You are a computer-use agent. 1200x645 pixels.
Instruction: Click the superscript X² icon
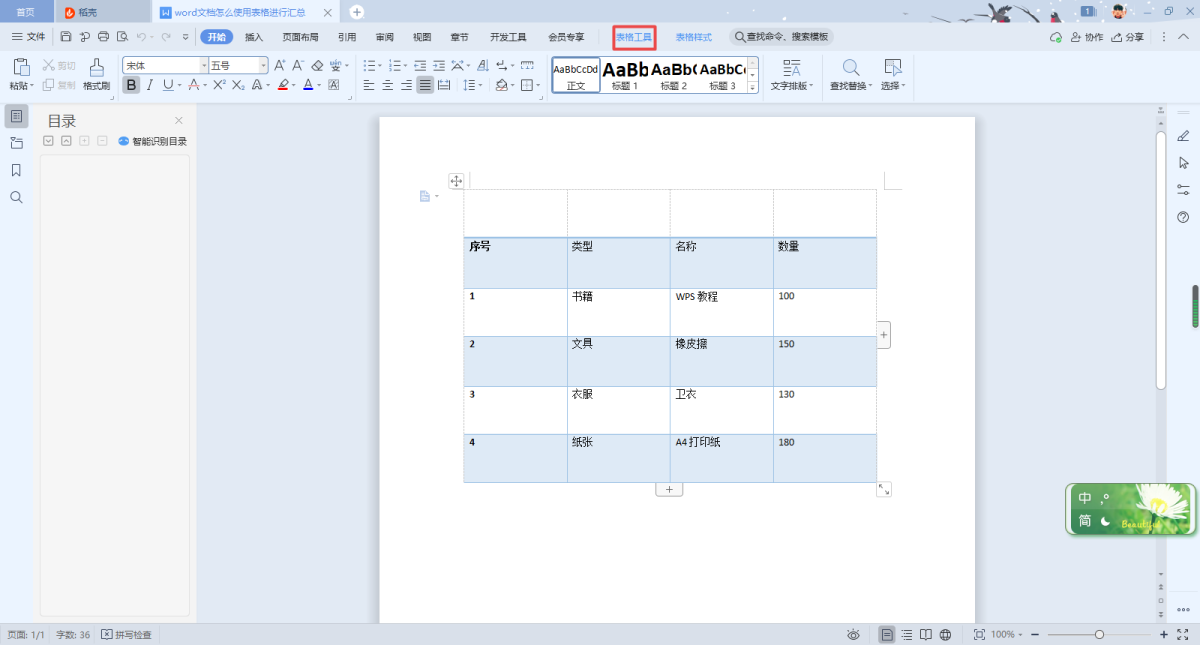[x=219, y=85]
